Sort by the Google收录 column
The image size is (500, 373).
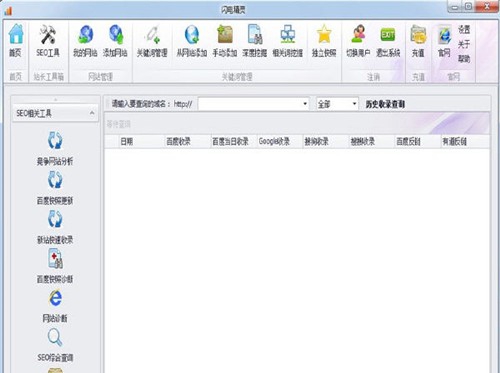(279, 142)
